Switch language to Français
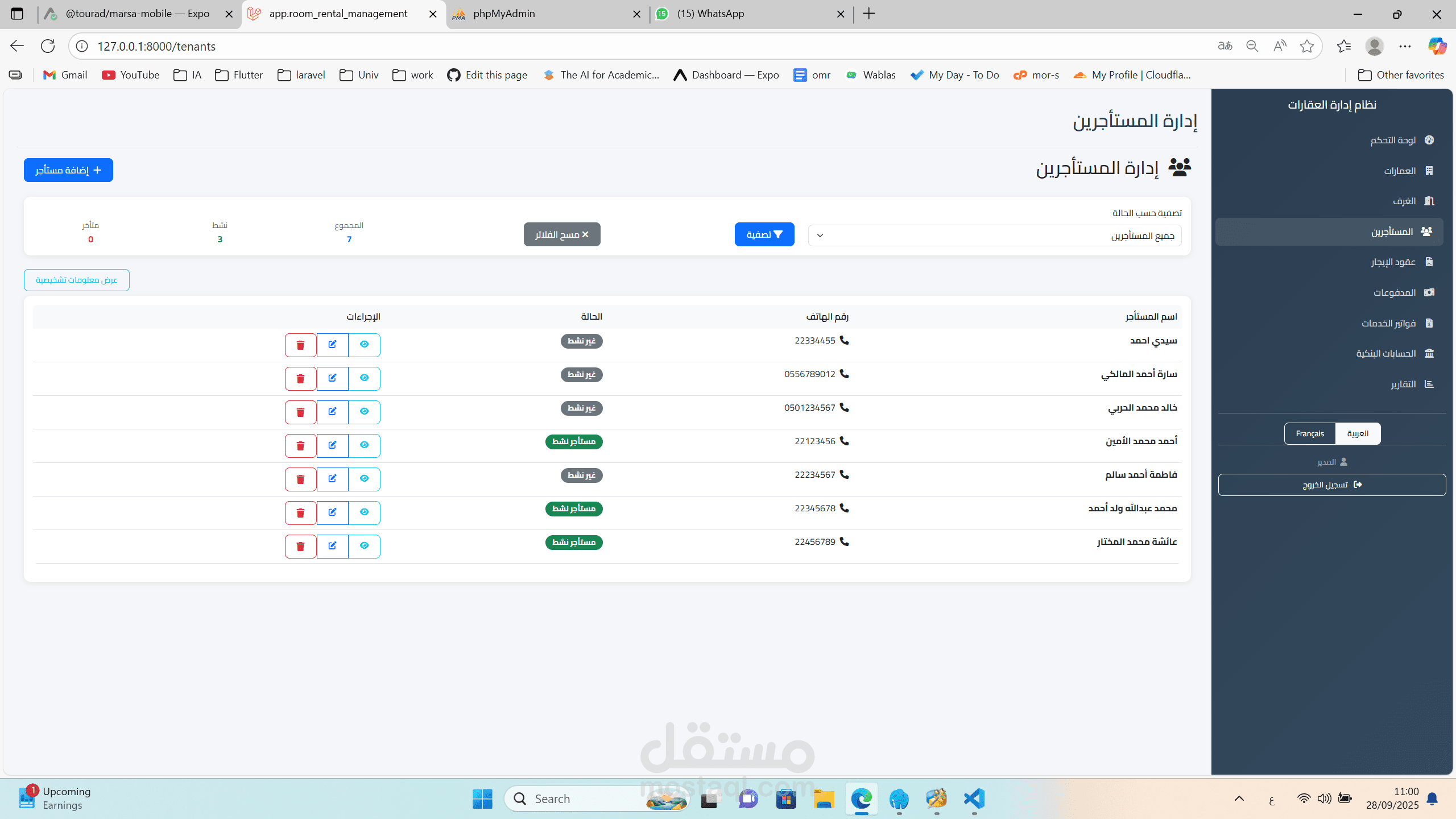This screenshot has width=1456, height=819. point(1309,433)
